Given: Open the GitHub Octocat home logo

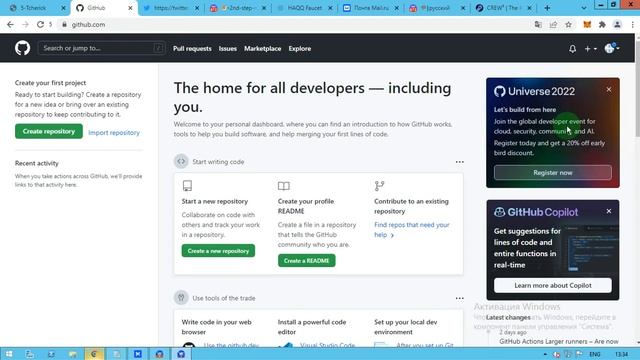Looking at the screenshot, I should [22, 48].
